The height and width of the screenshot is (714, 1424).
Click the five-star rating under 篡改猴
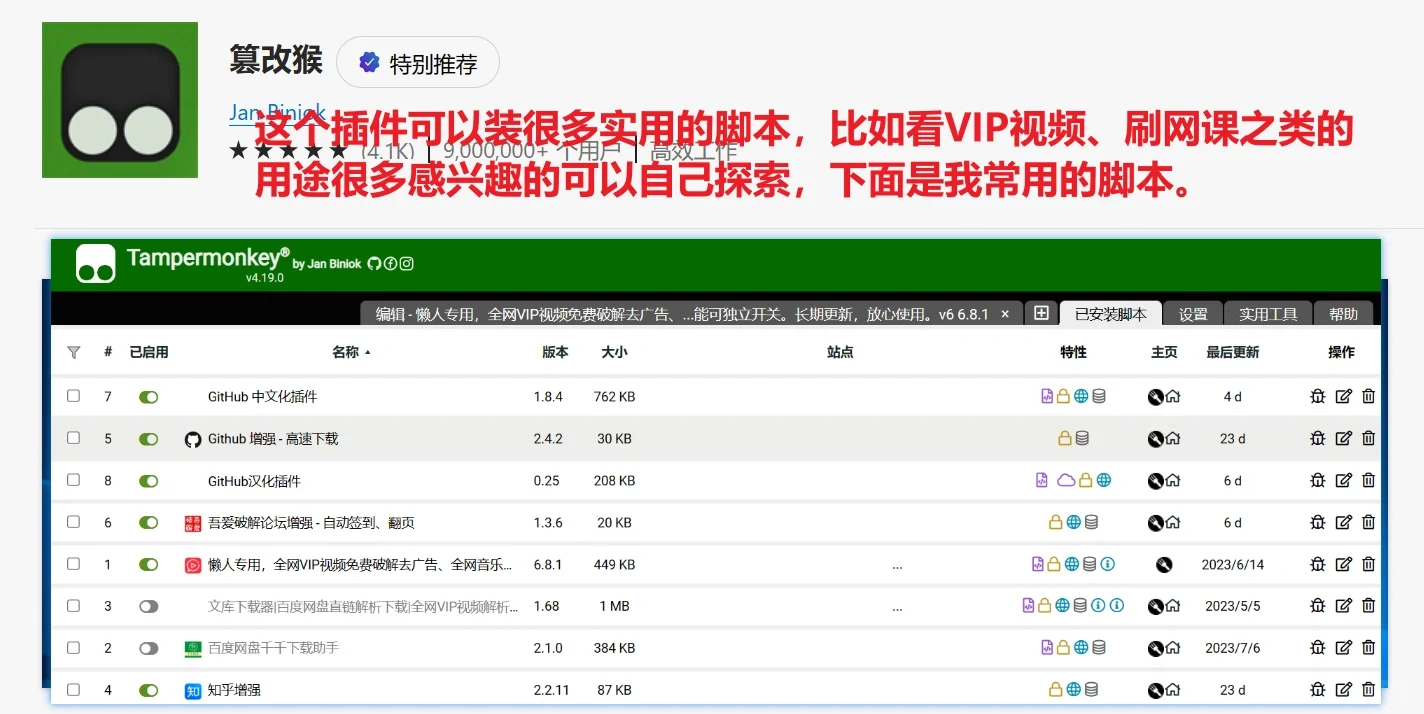click(288, 152)
